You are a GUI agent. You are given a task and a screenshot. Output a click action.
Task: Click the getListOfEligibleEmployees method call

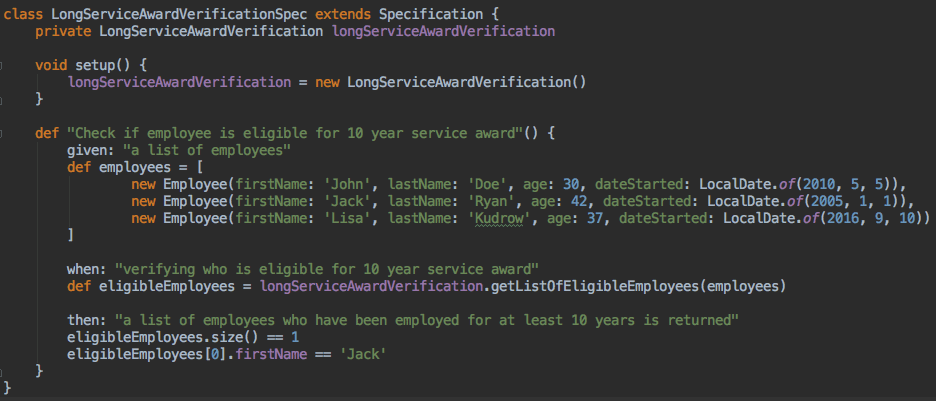[595, 286]
